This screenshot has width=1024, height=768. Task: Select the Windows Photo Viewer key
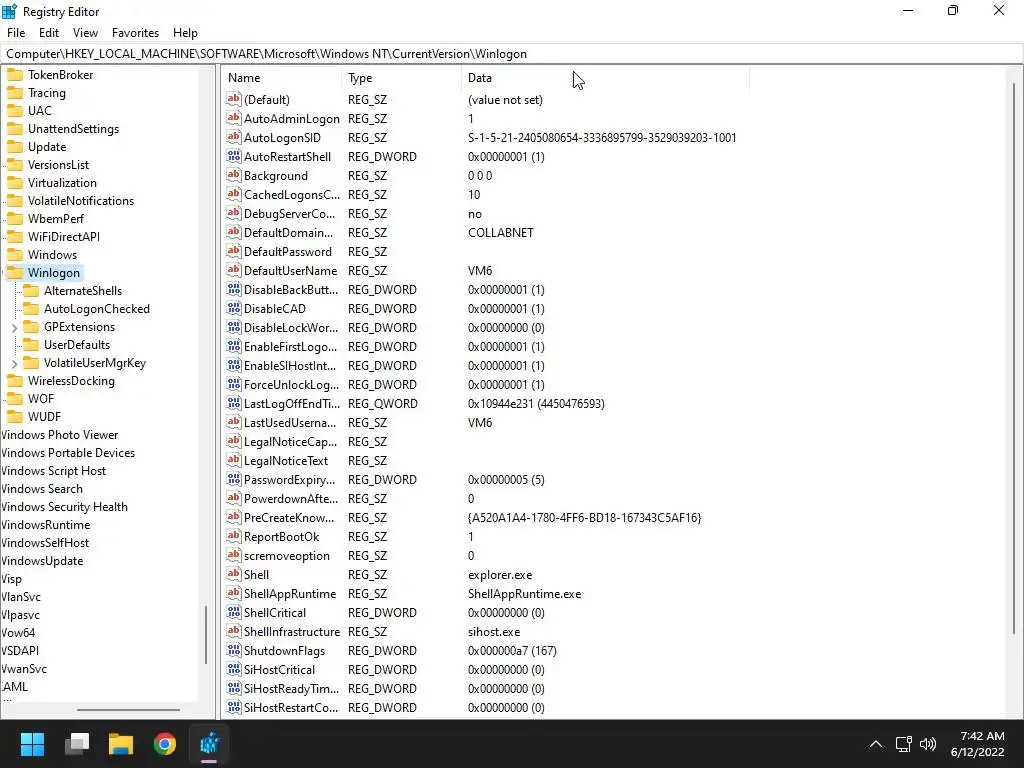(x=59, y=435)
